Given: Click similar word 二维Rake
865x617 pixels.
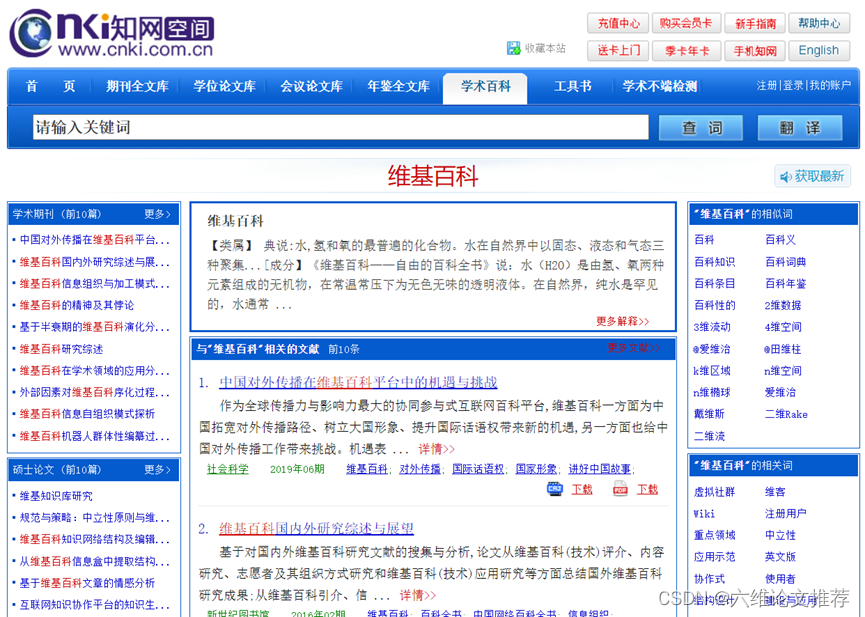Looking at the screenshot, I should pos(786,414).
